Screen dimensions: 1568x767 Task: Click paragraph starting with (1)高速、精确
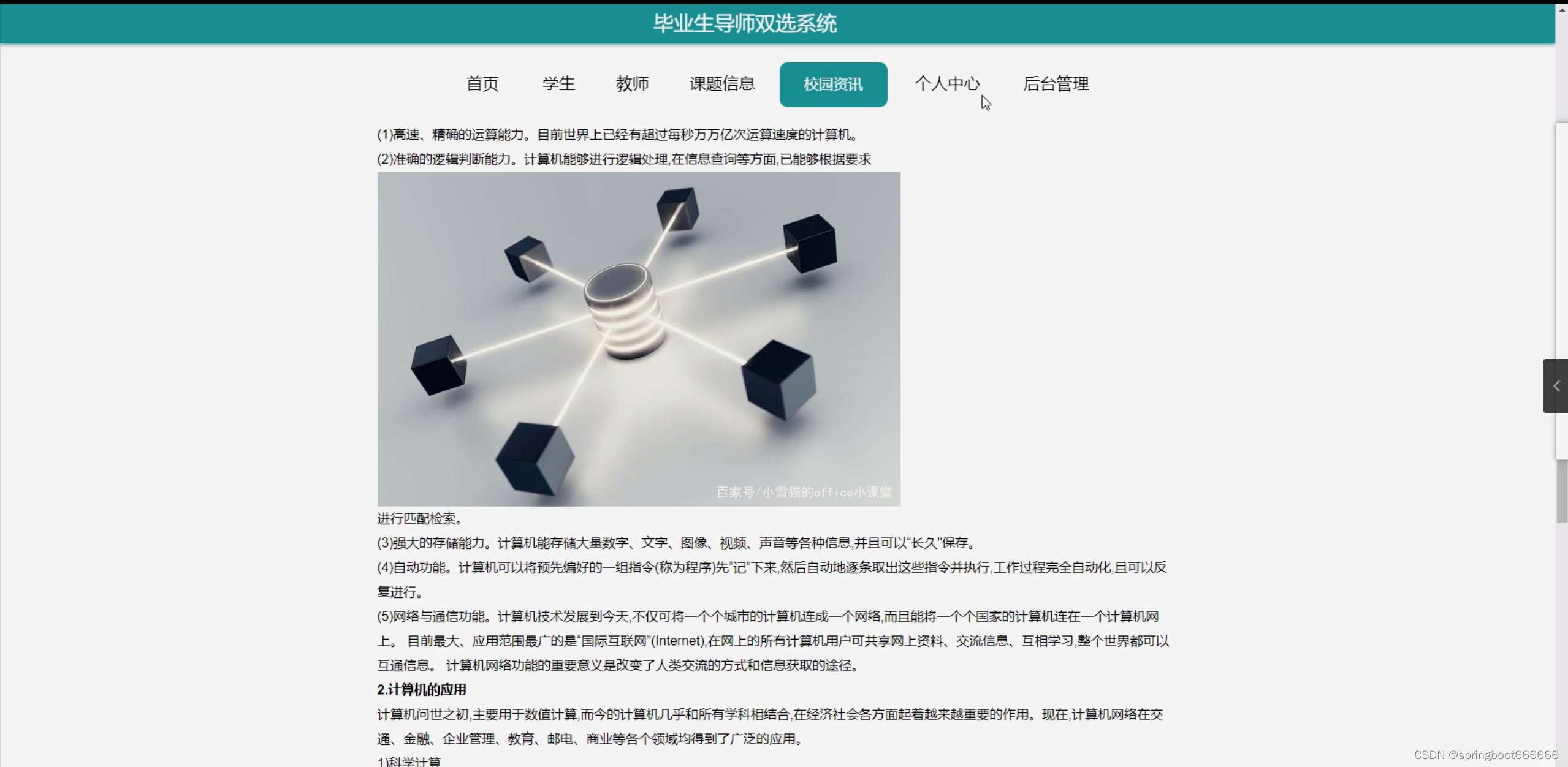[618, 135]
